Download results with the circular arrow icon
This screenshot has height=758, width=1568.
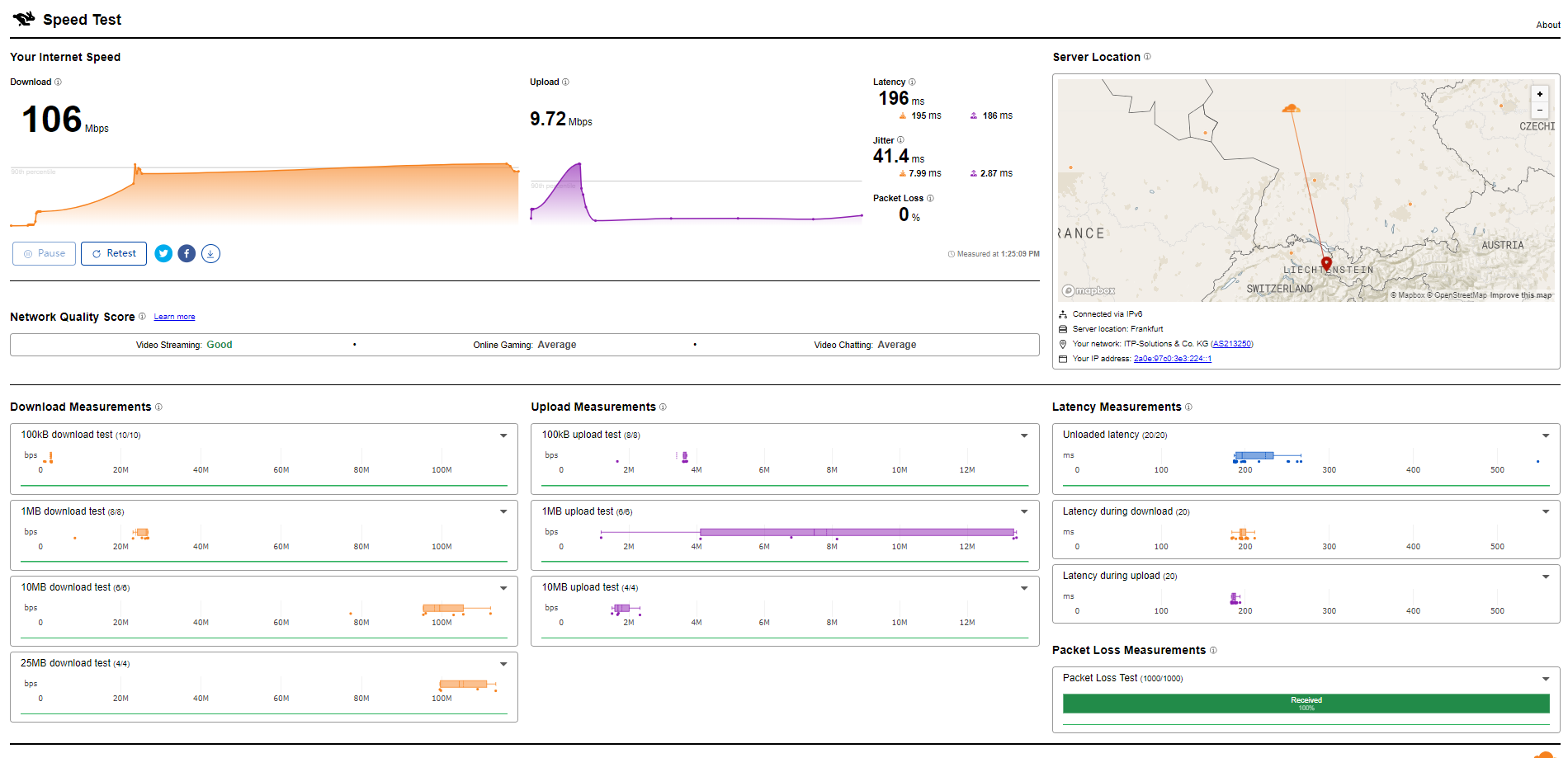point(210,253)
